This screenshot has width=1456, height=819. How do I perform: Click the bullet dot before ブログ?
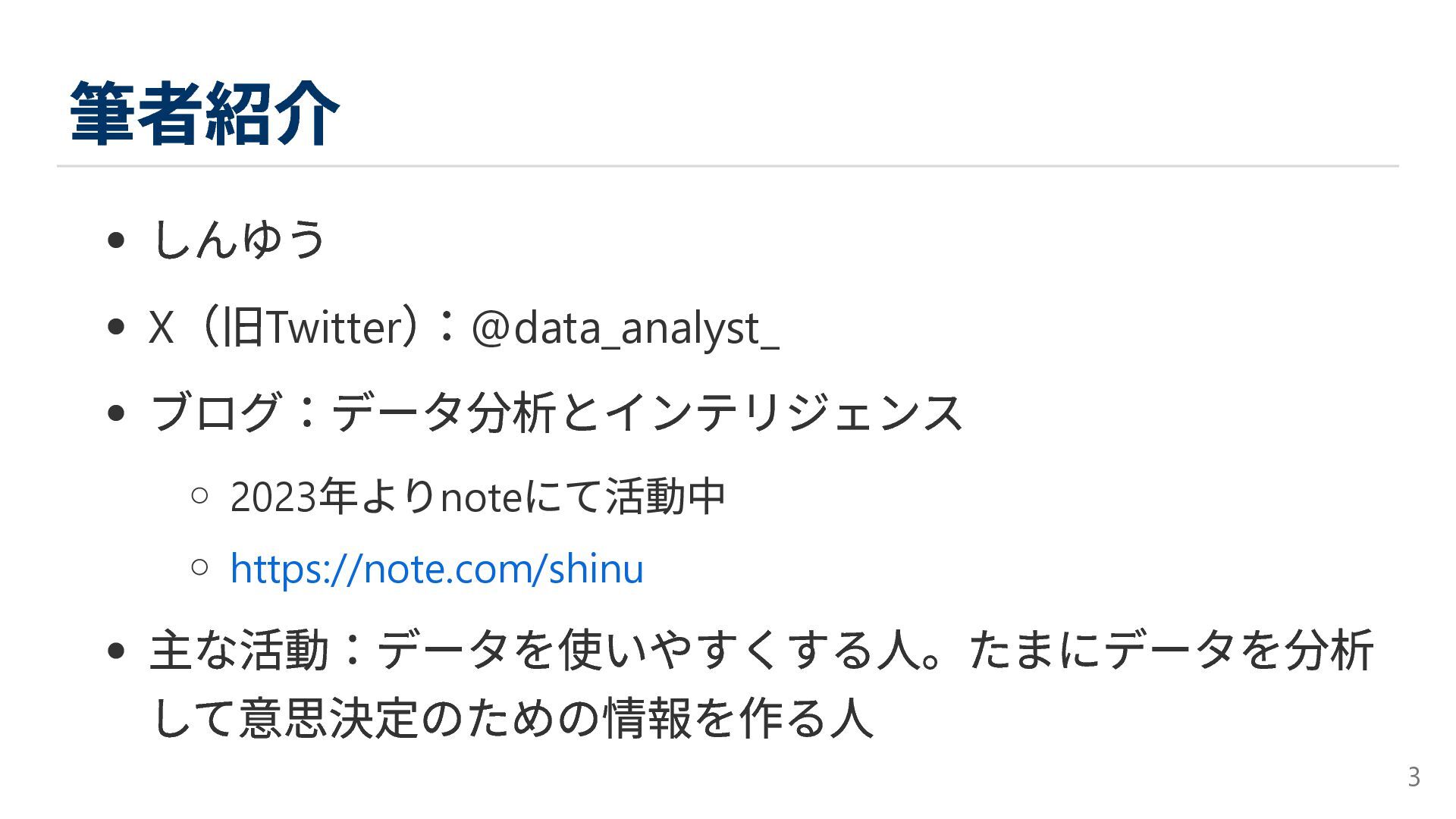click(x=116, y=414)
